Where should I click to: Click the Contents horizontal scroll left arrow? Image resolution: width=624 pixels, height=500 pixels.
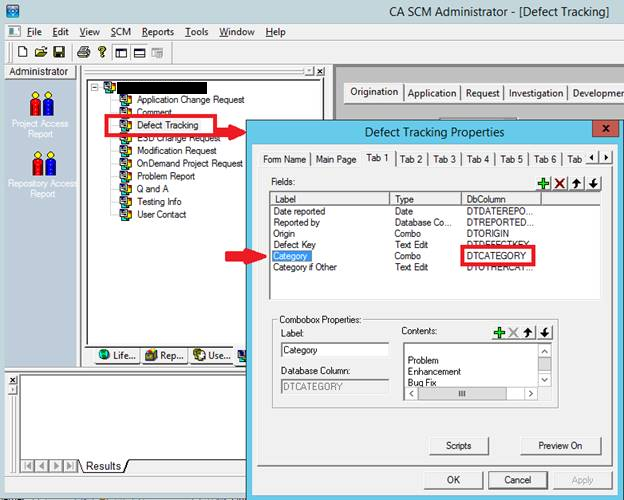[411, 394]
